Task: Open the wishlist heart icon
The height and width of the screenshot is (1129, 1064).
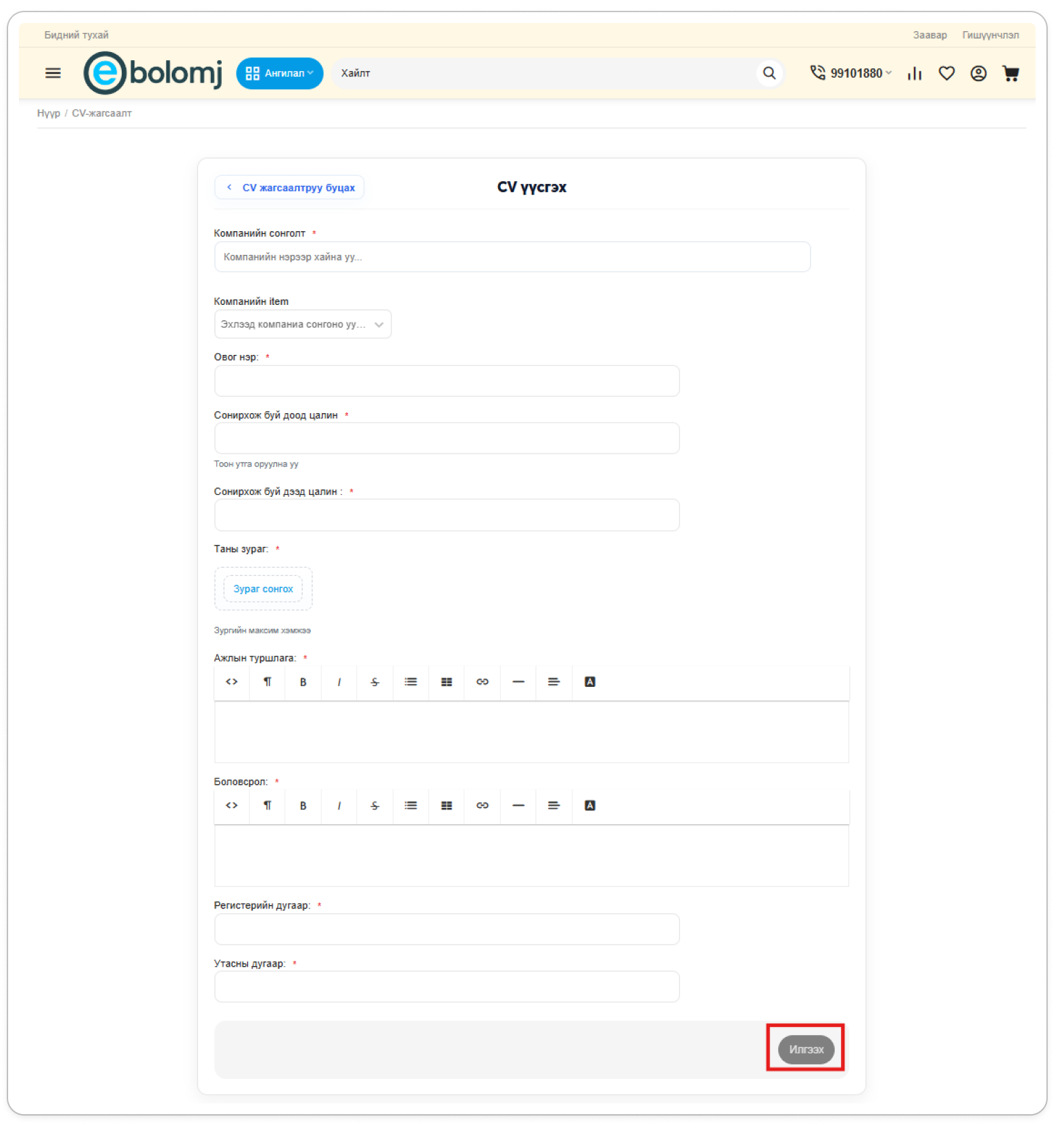Action: click(x=946, y=73)
